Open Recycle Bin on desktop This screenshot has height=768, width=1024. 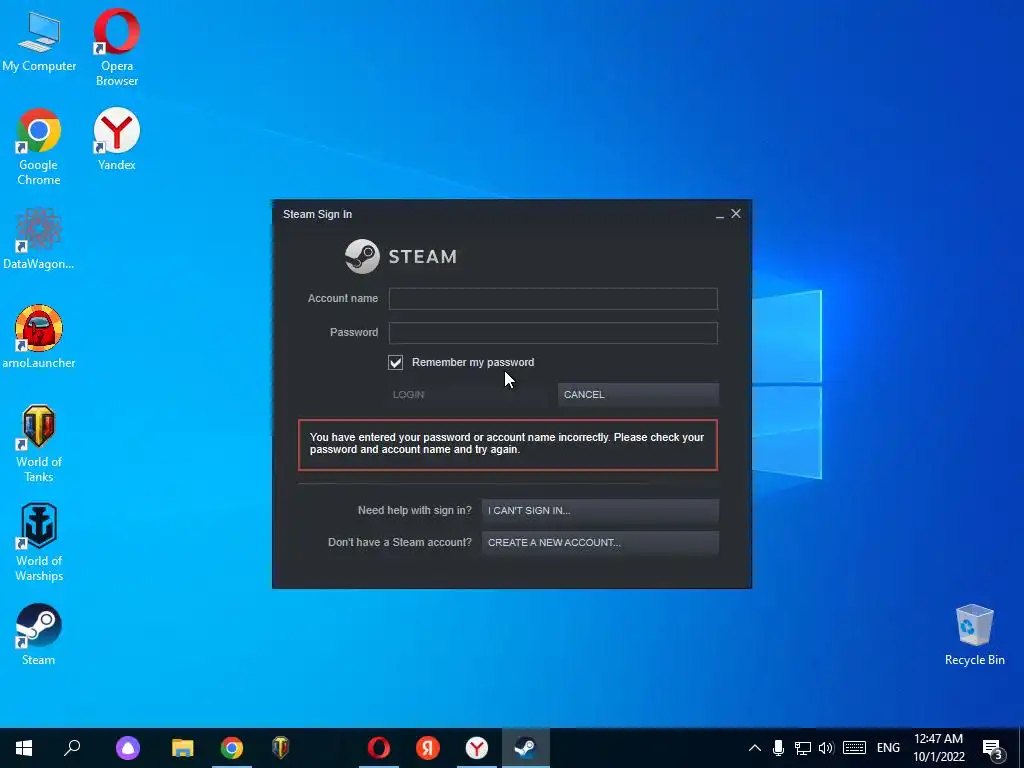tap(974, 634)
